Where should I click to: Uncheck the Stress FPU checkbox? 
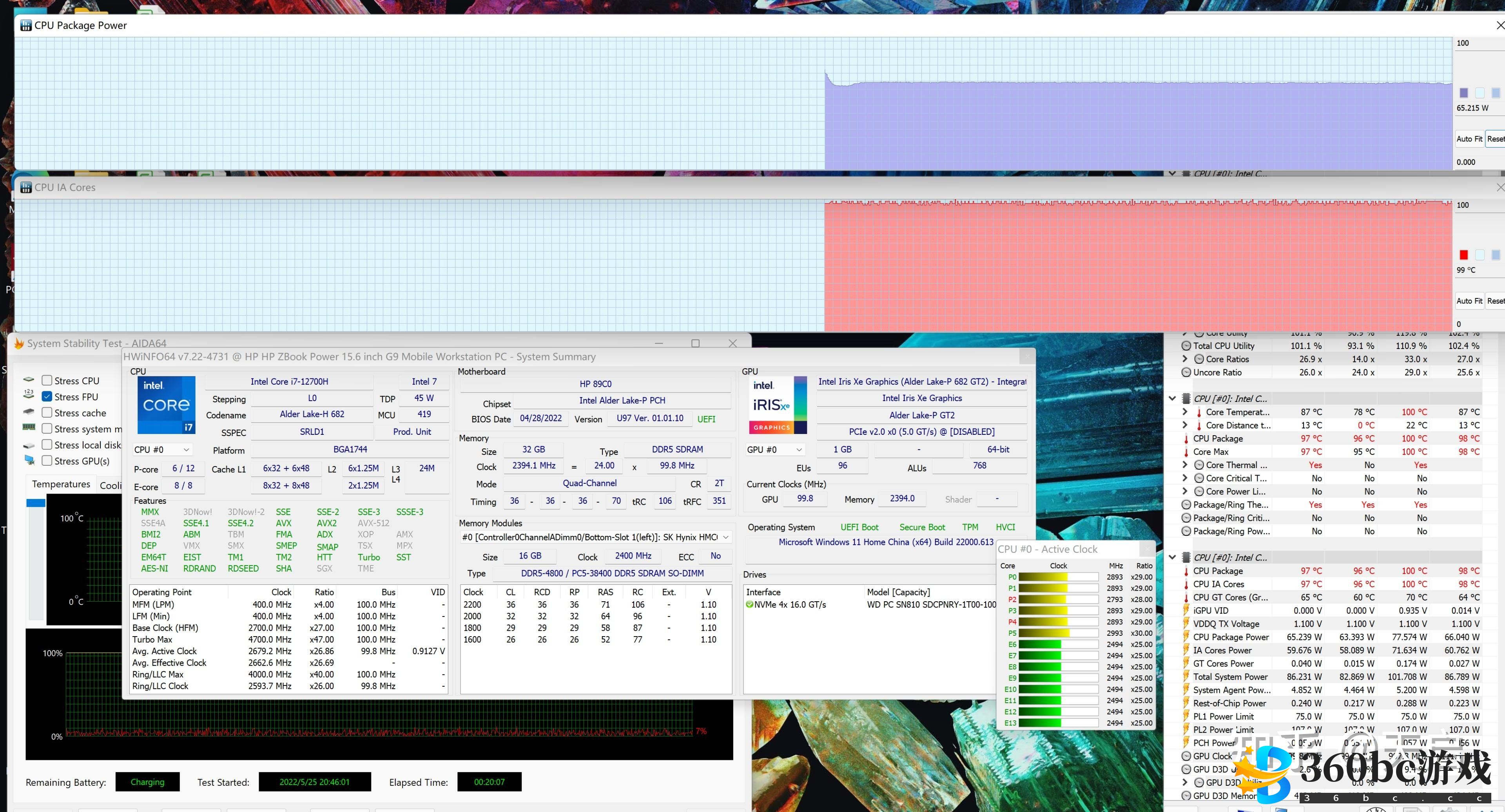pyautogui.click(x=47, y=396)
